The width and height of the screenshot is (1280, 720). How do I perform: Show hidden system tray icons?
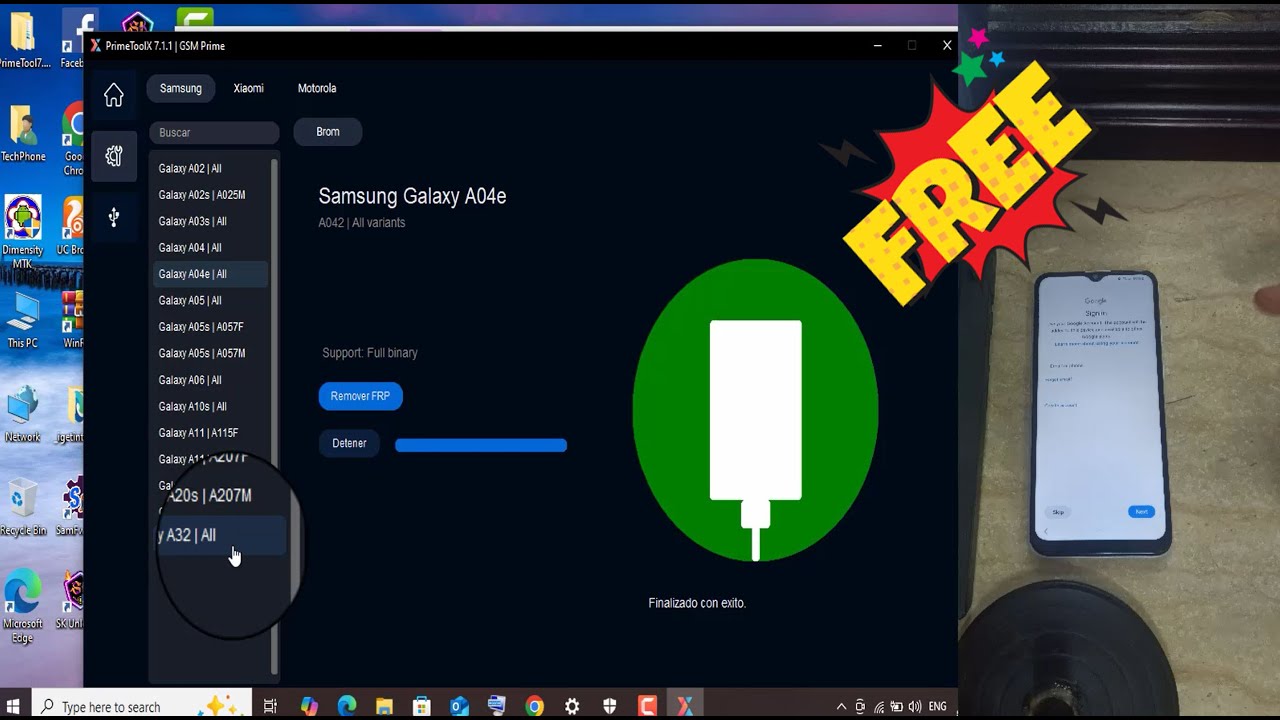pyautogui.click(x=841, y=707)
